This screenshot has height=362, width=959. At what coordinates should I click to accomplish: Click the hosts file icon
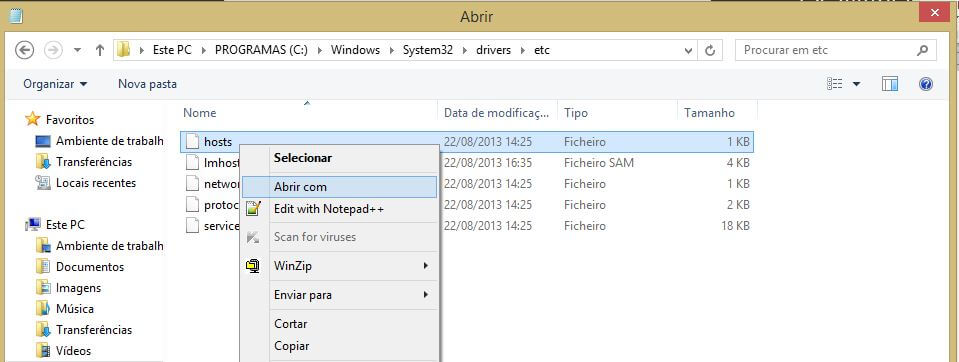tap(193, 142)
